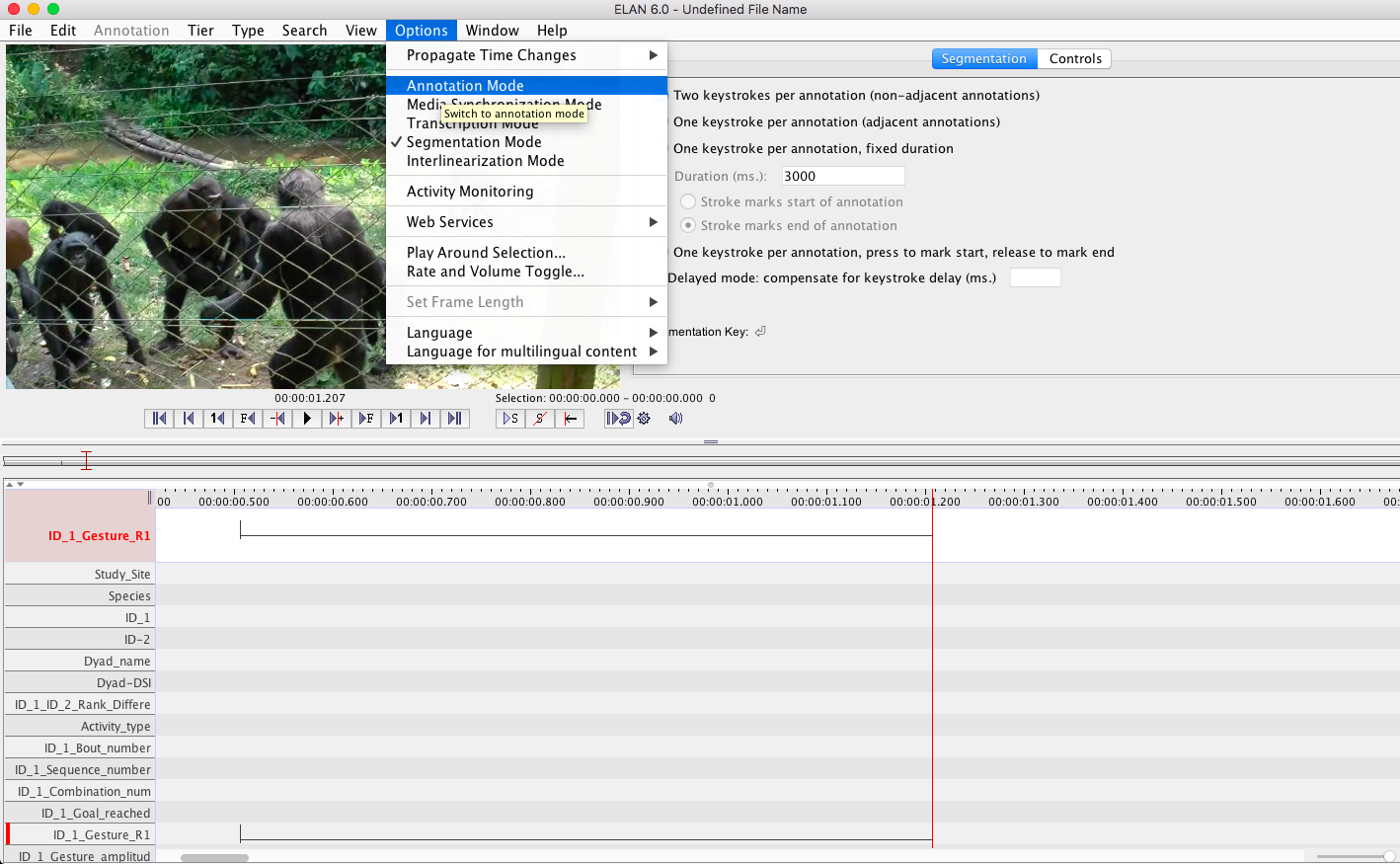Viewport: 1400px width, 864px height.
Task: Select the Species tier label
Action: coord(129,595)
